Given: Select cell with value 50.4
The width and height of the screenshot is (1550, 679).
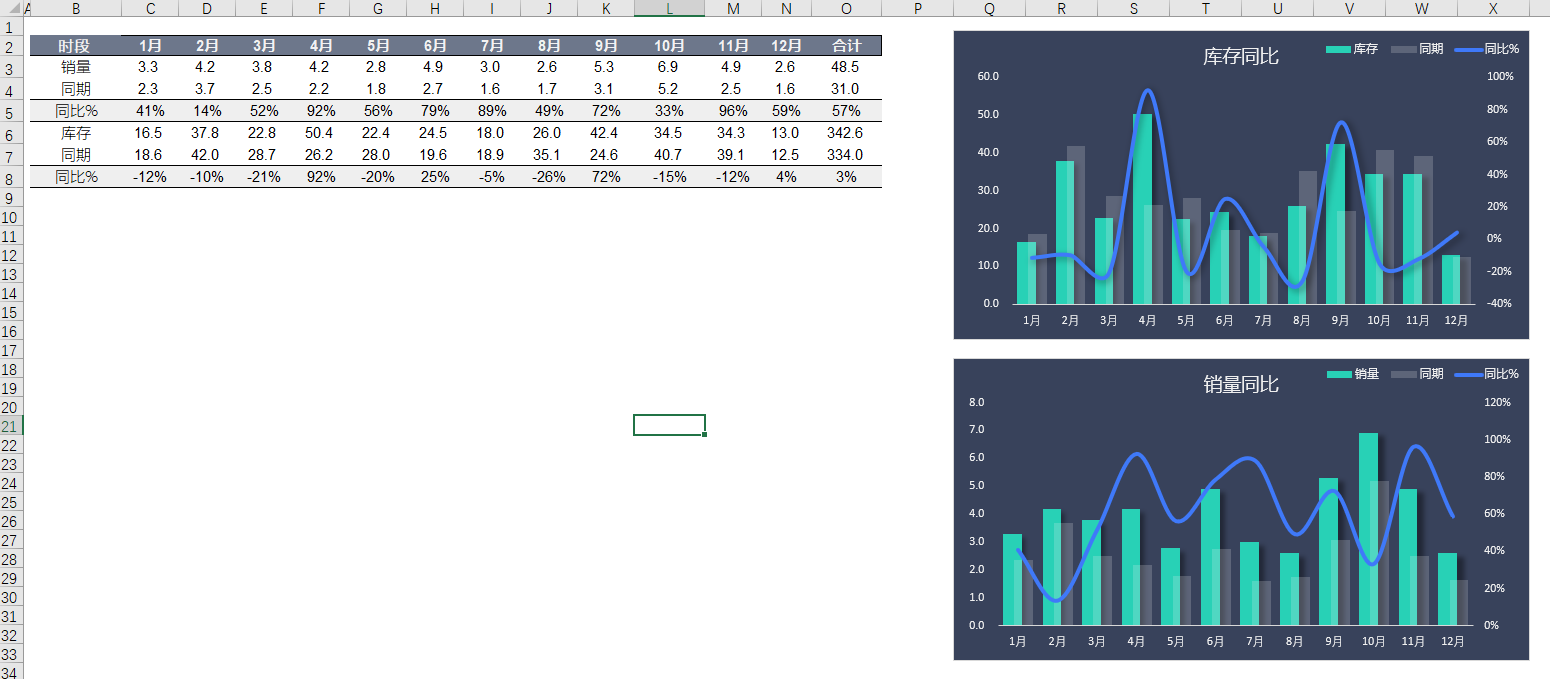Looking at the screenshot, I should click(321, 133).
